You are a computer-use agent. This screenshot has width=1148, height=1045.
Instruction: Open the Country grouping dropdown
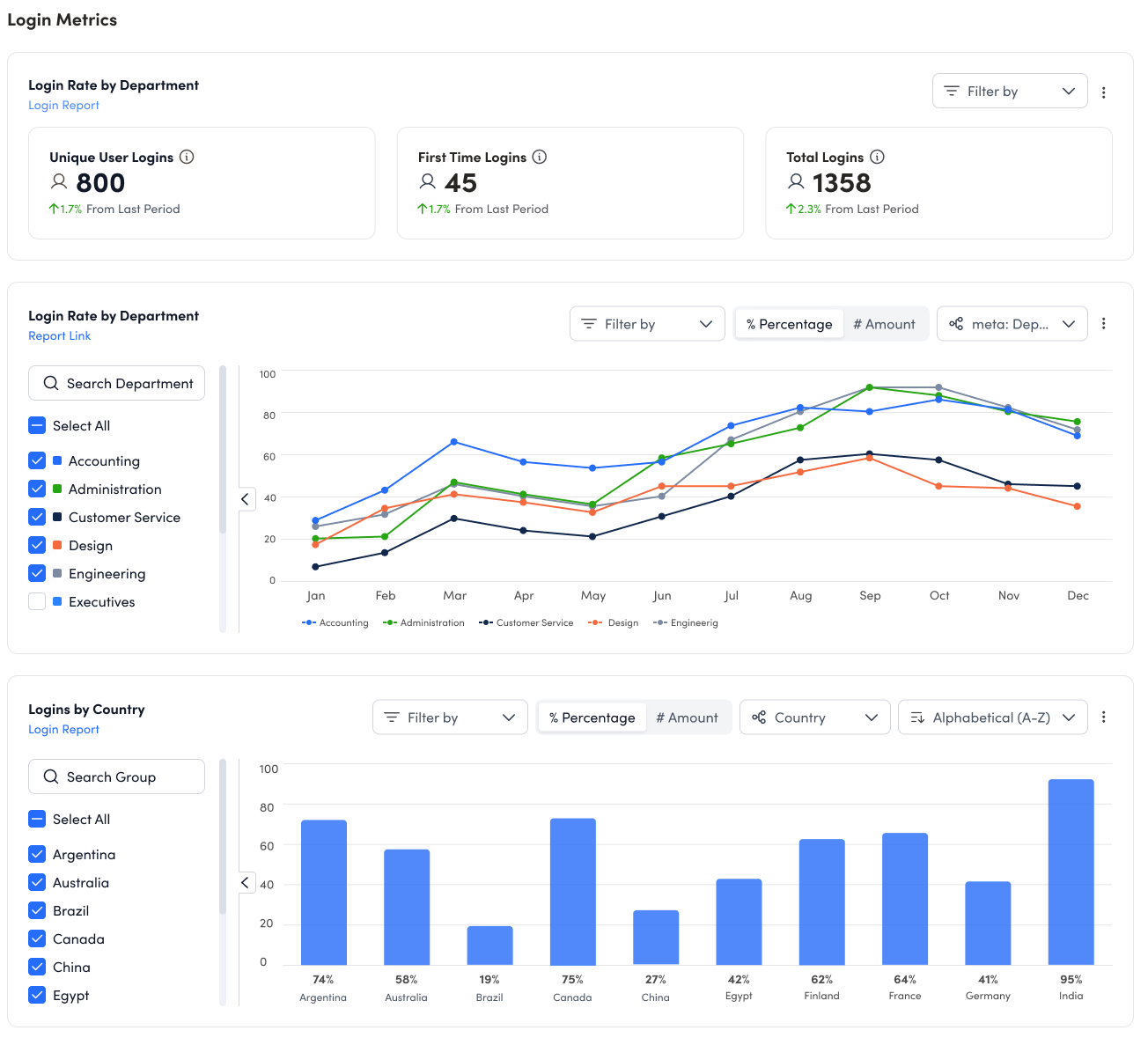pyautogui.click(x=814, y=718)
